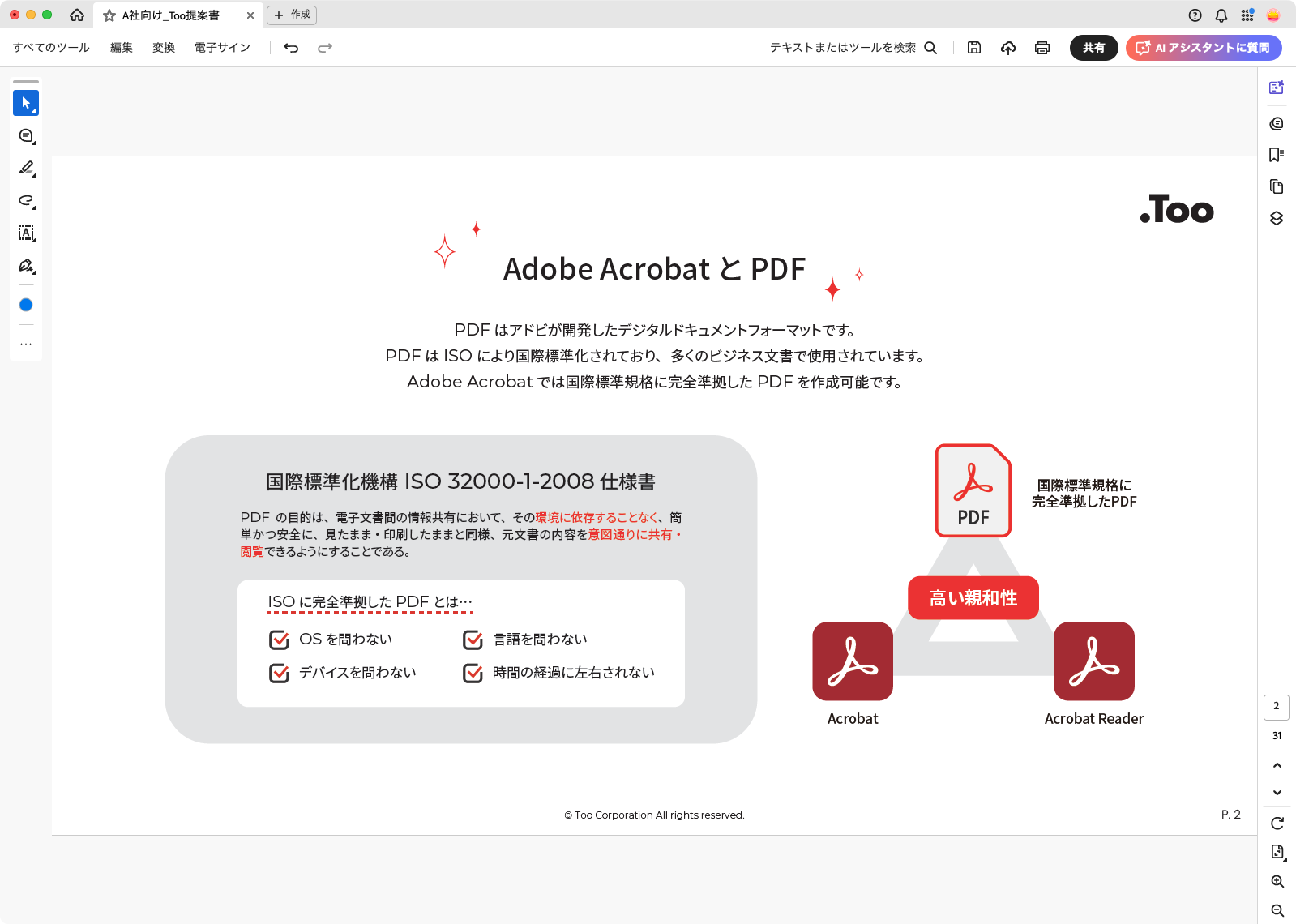Open the 電子サイン menu

click(222, 48)
